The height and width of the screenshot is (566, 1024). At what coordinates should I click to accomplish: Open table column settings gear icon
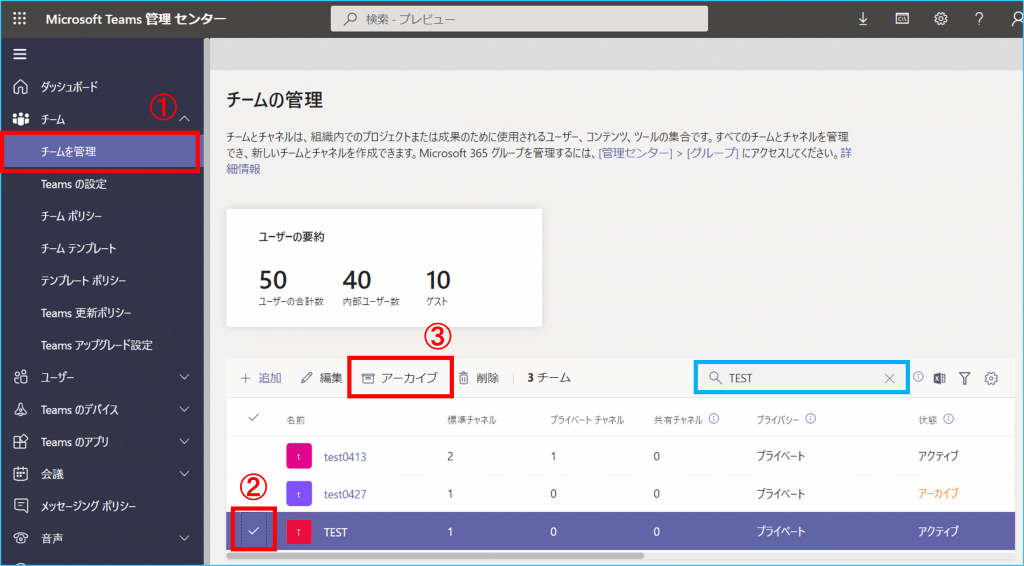[991, 378]
